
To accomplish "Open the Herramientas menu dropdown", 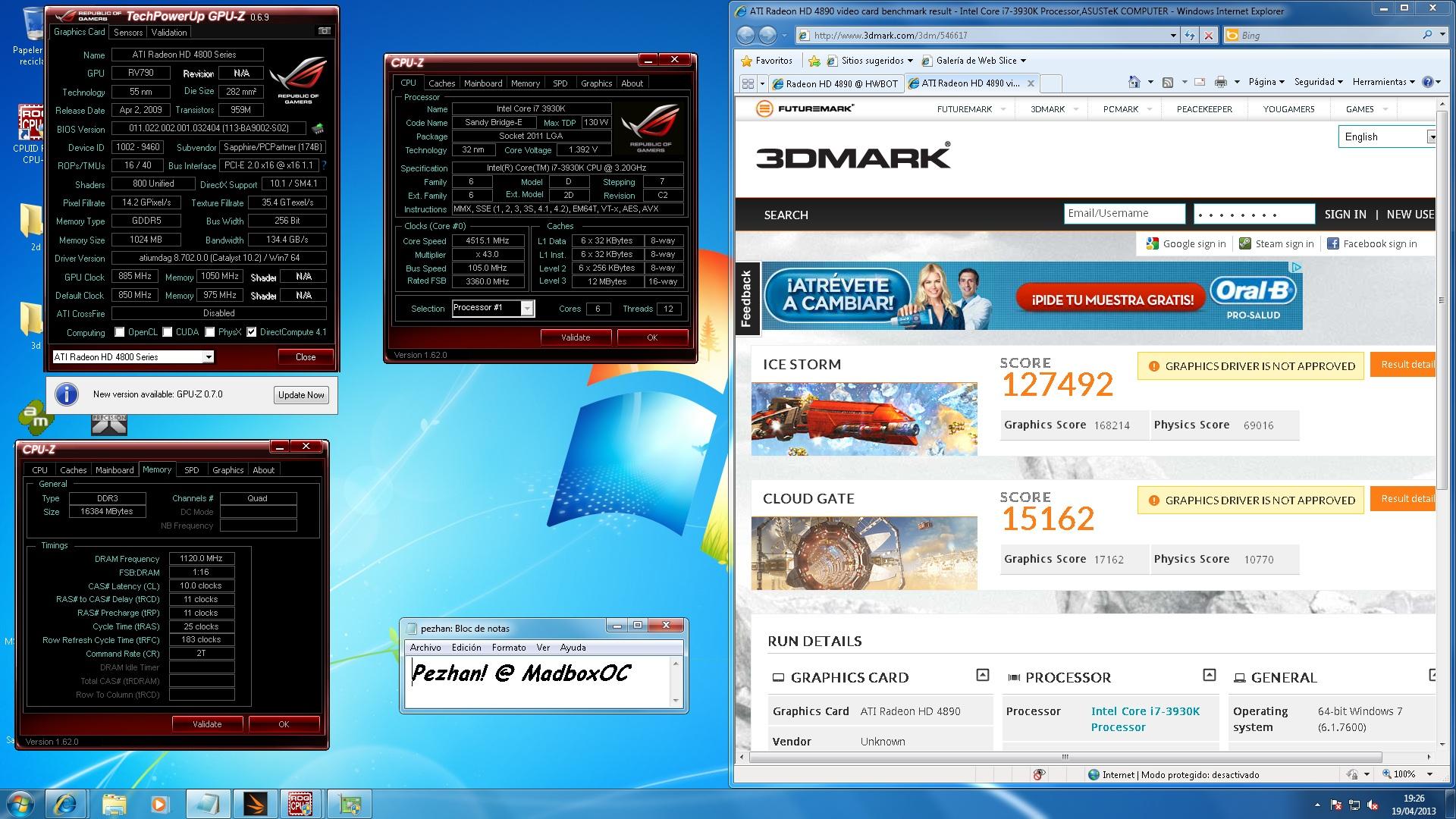I will pyautogui.click(x=1384, y=82).
